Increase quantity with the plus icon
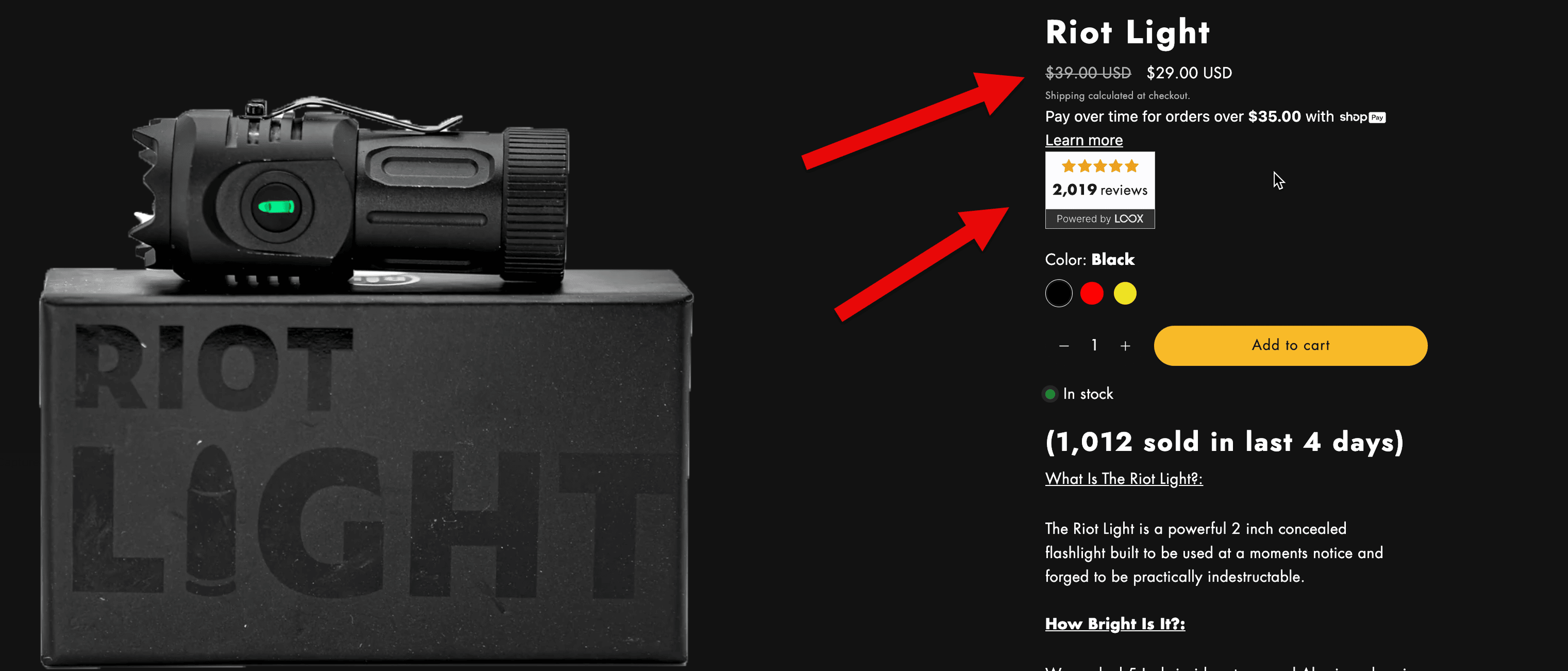This screenshot has height=671, width=1568. [1125, 346]
